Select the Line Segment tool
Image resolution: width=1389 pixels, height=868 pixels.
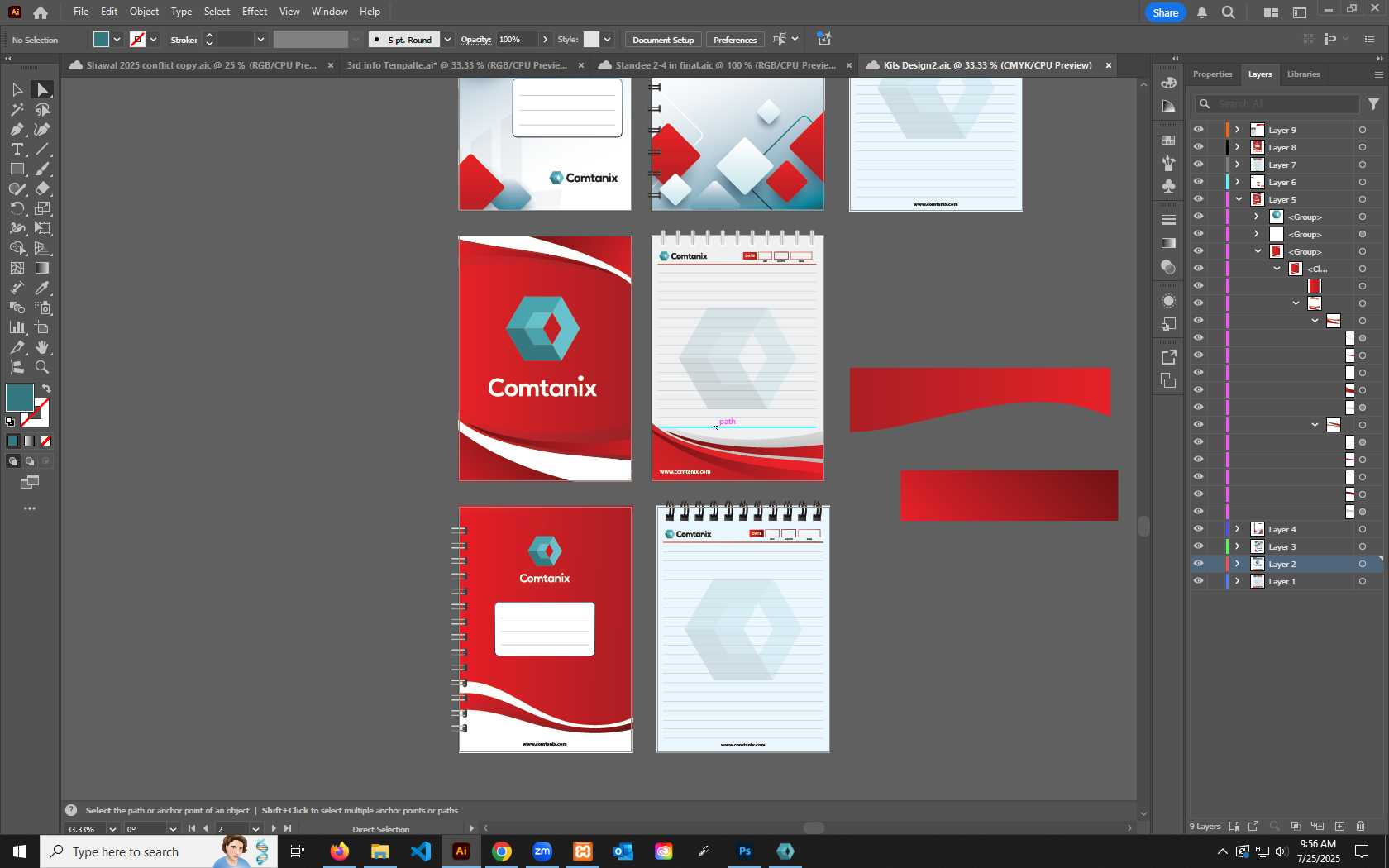point(42,149)
